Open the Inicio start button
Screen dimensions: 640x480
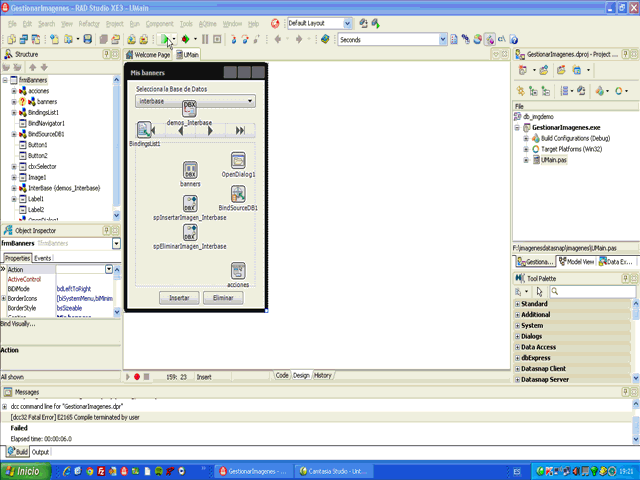point(24,469)
